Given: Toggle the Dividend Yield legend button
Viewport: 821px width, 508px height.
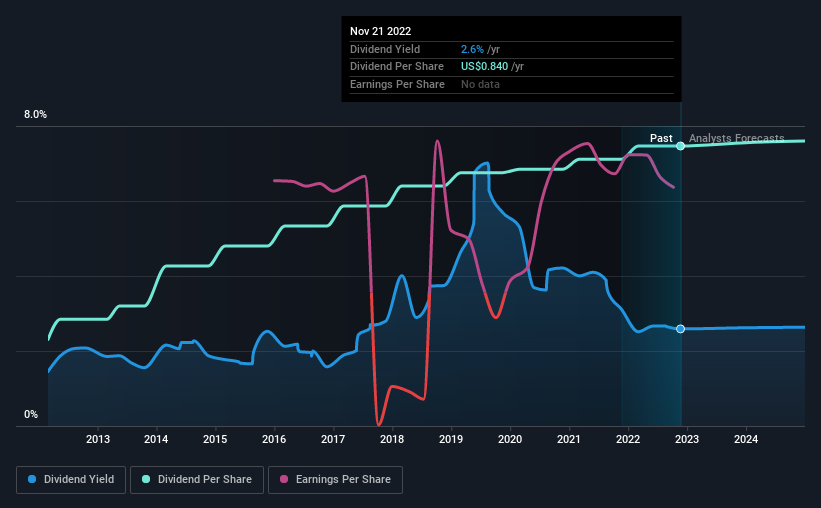Looking at the screenshot, I should [71, 480].
